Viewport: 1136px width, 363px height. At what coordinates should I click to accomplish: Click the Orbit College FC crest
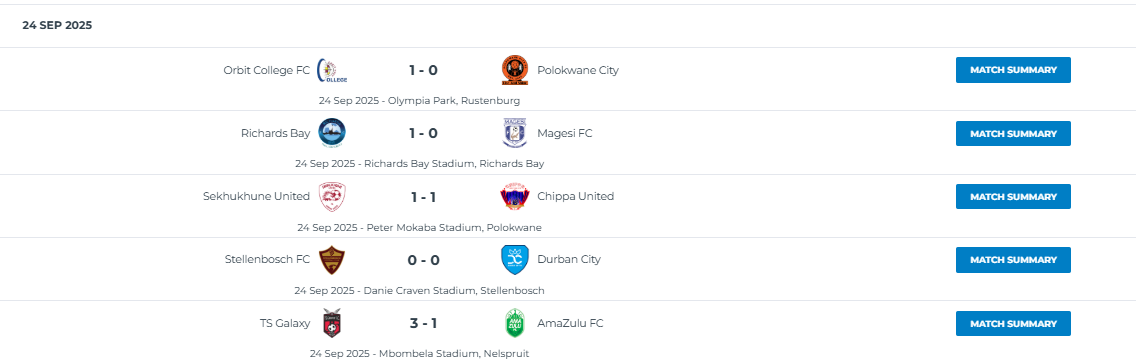pyautogui.click(x=333, y=70)
